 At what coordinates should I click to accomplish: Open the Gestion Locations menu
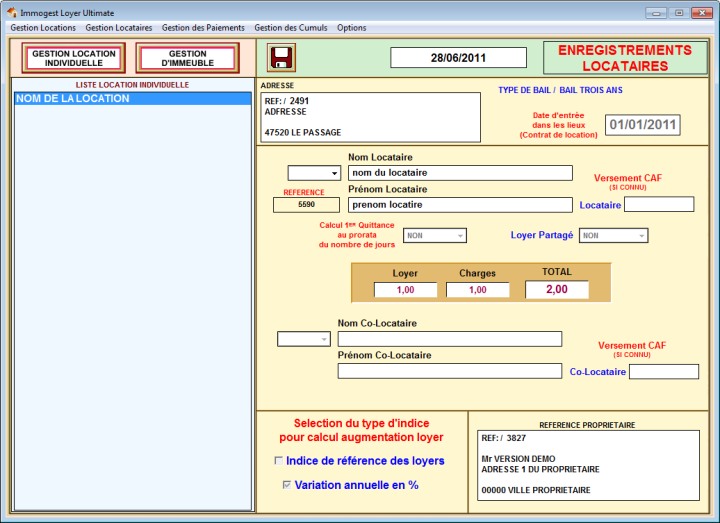pos(43,28)
